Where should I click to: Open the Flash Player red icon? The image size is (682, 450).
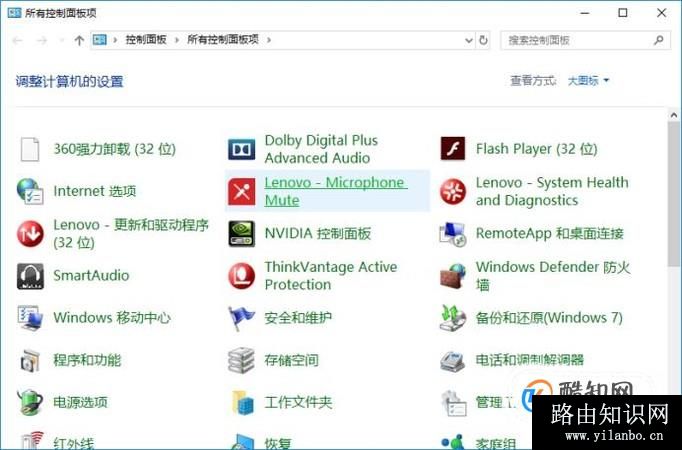coord(453,149)
